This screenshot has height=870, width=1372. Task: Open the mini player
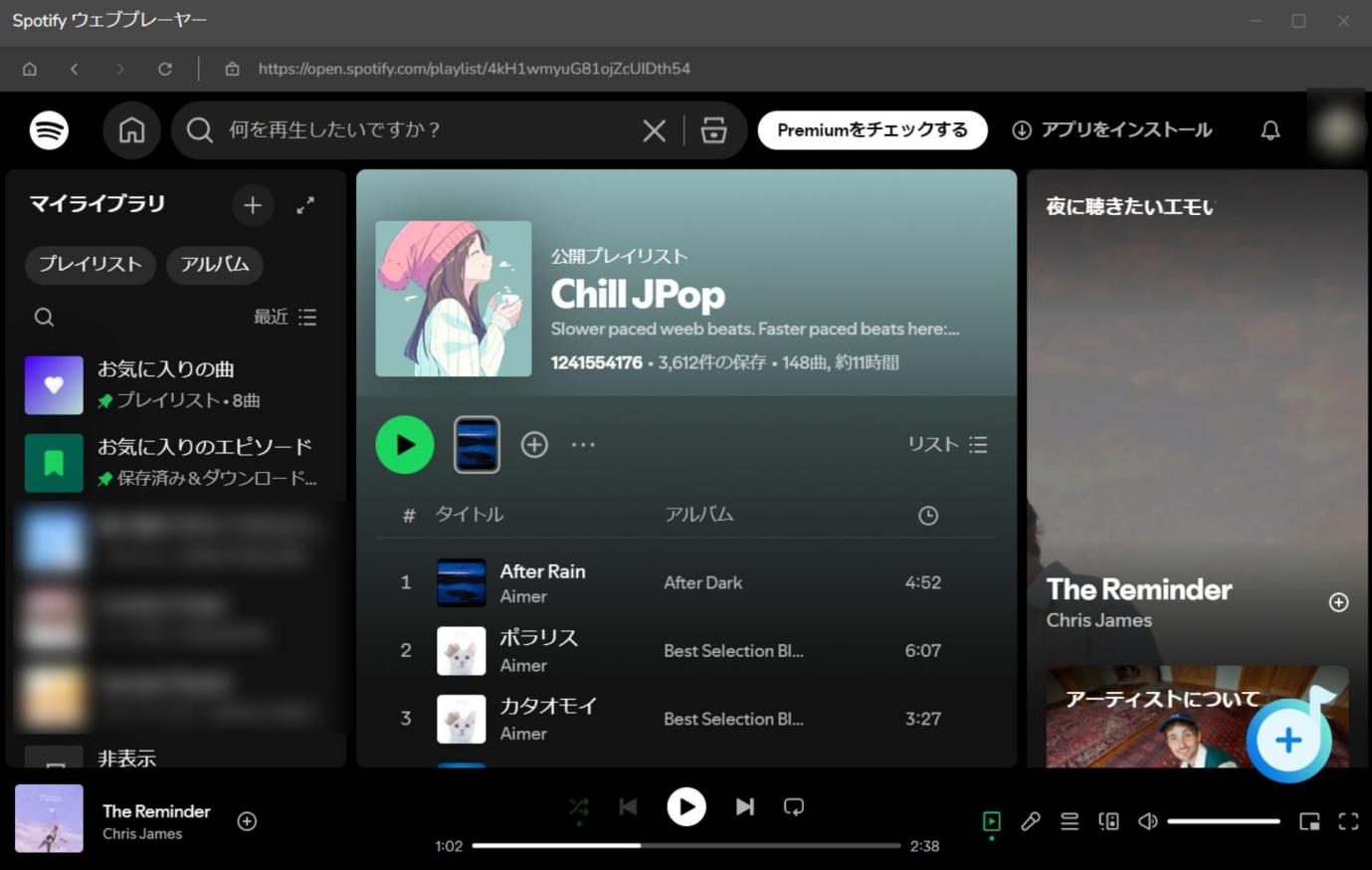click(x=1309, y=821)
